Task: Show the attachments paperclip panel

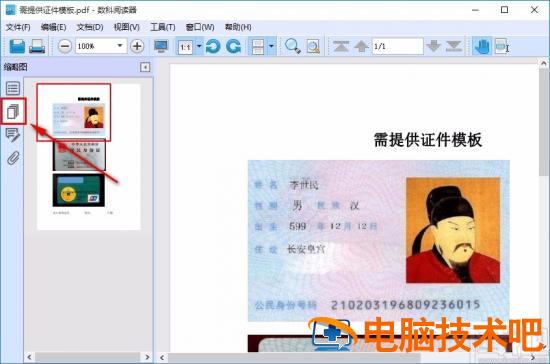Action: [x=13, y=158]
